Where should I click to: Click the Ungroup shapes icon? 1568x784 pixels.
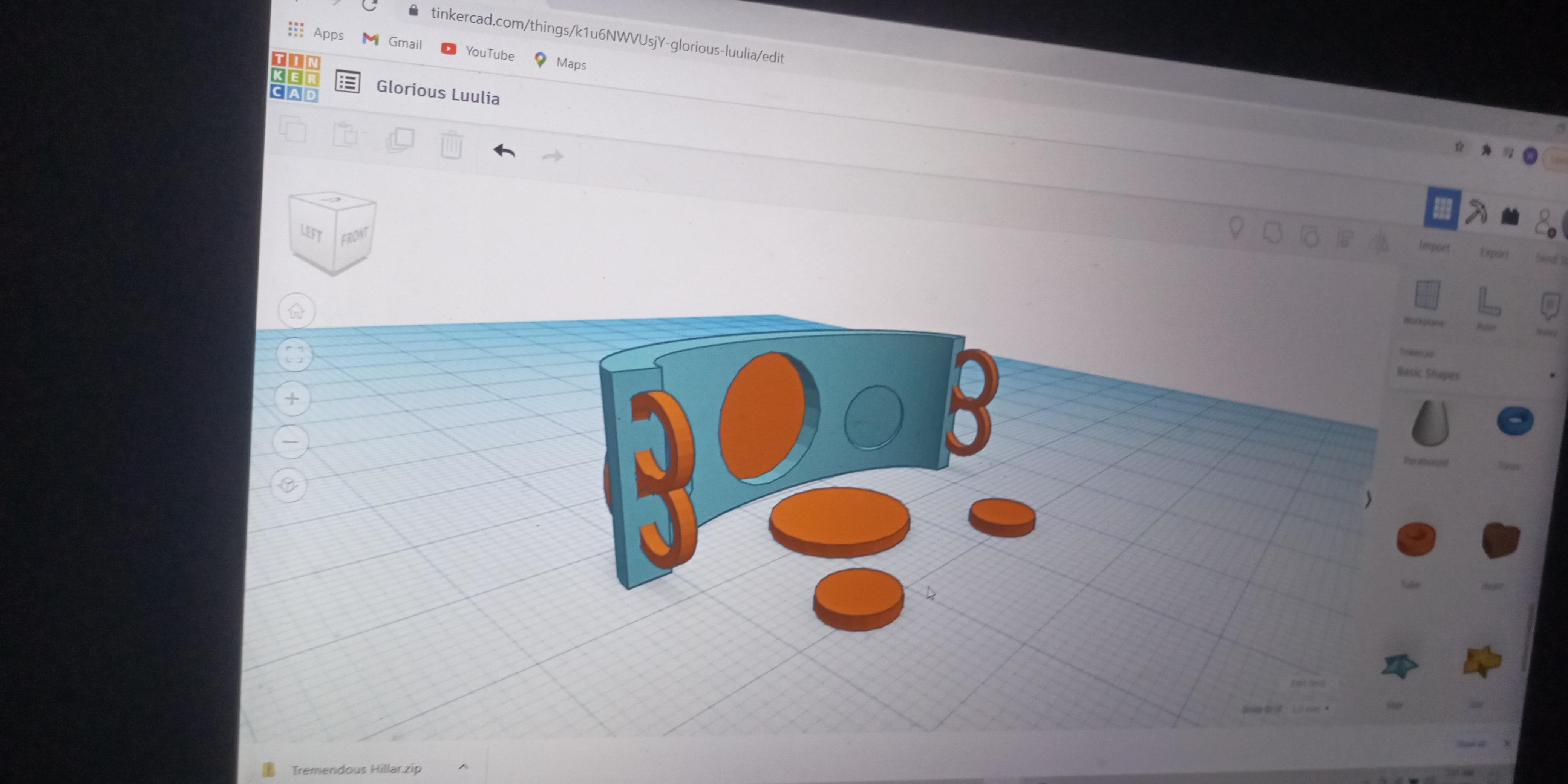pos(1309,236)
